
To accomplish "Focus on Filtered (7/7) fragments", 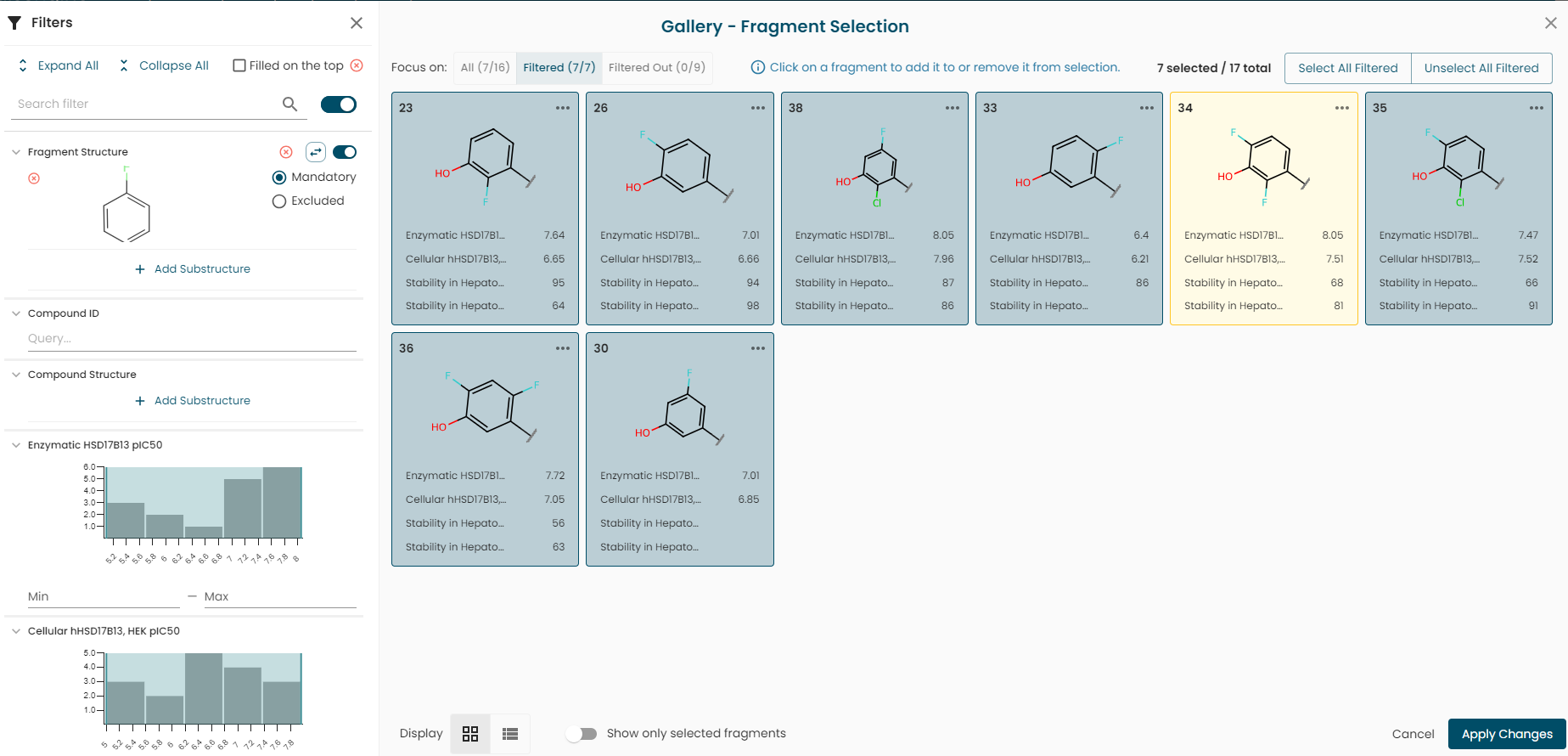I will pyautogui.click(x=559, y=67).
